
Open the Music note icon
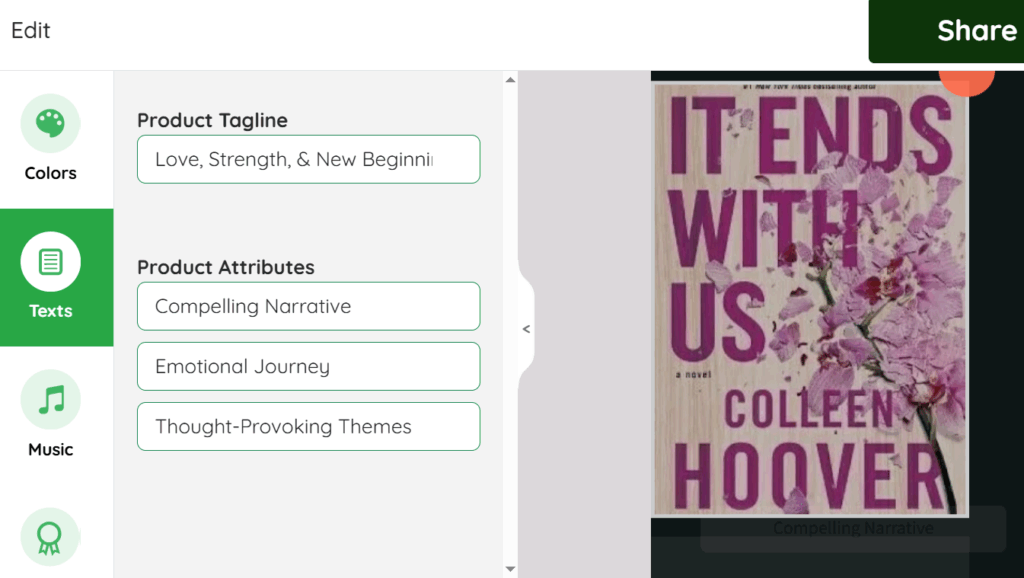point(50,400)
